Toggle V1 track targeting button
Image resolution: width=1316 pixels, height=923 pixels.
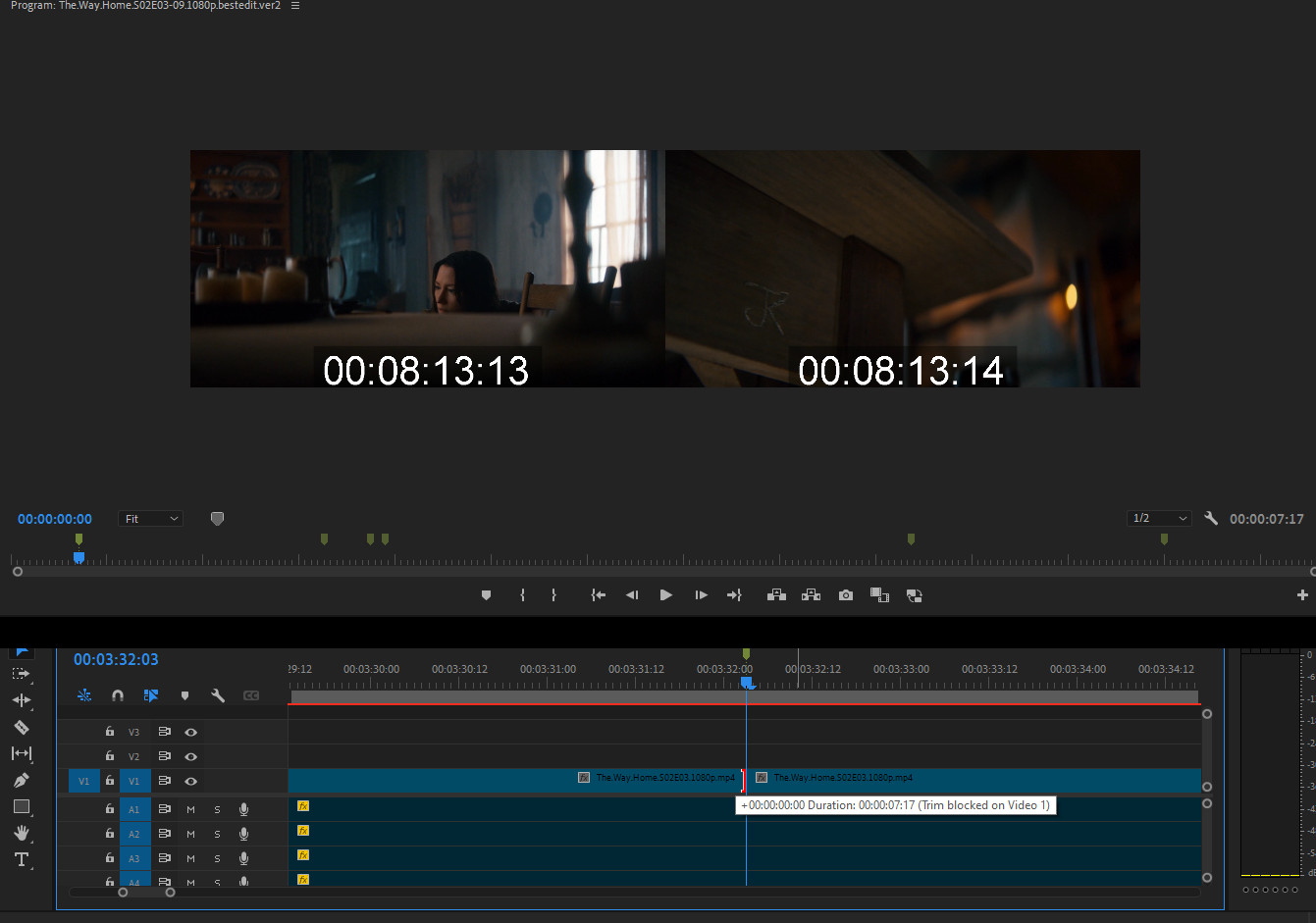pyautogui.click(x=134, y=781)
